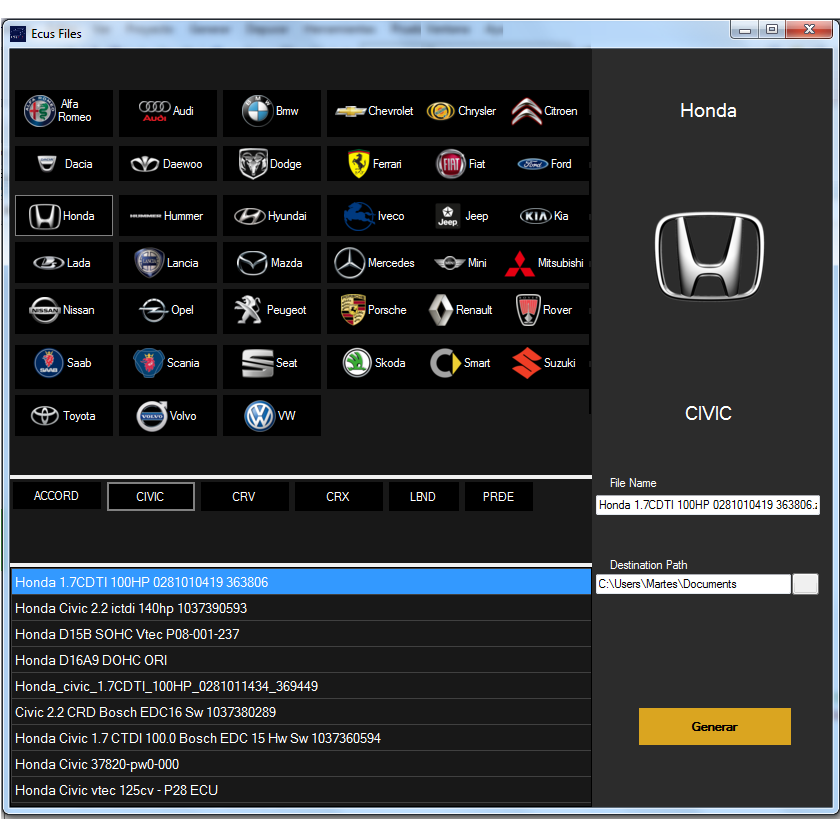Select the Daewoo brand logo
Image resolution: width=840 pixels, height=840 pixels.
[x=145, y=164]
